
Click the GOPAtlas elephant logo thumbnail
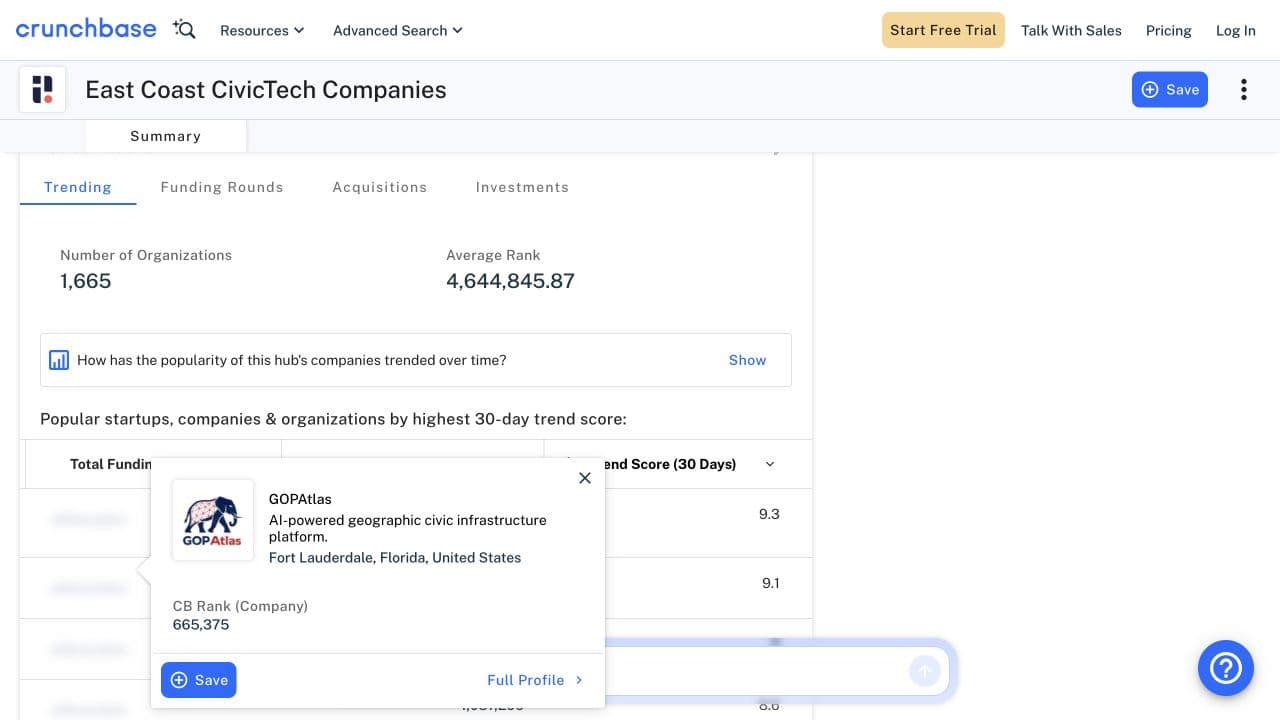coord(213,520)
